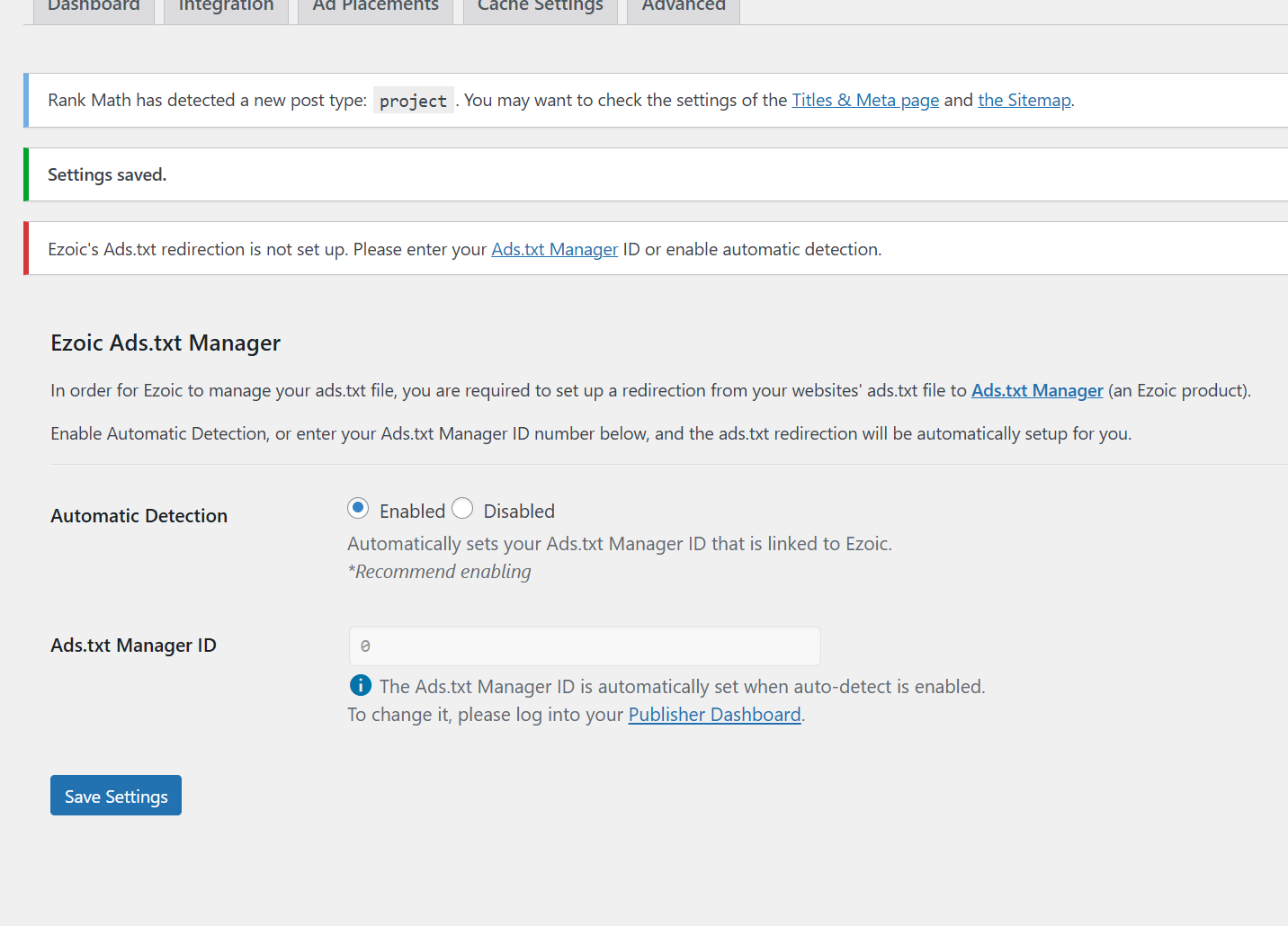The image size is (1288, 926).
Task: Open the Titles & Meta page link
Action: 865,100
